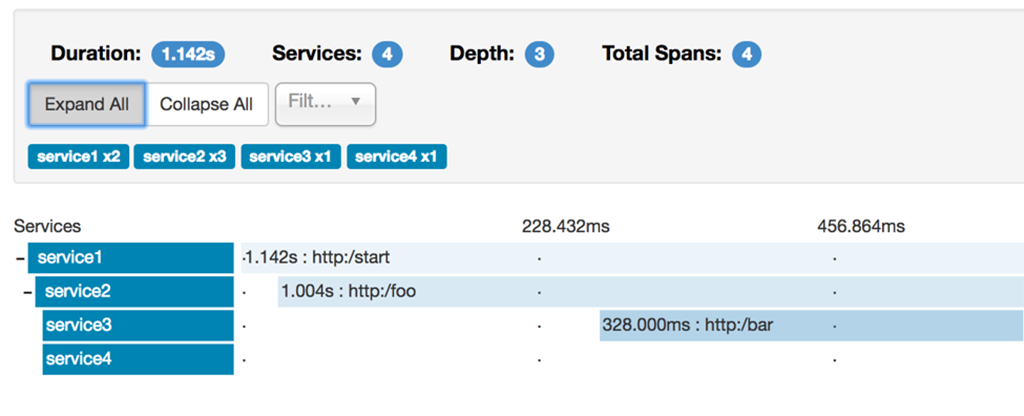Select the service1 x2 badge

[79, 157]
